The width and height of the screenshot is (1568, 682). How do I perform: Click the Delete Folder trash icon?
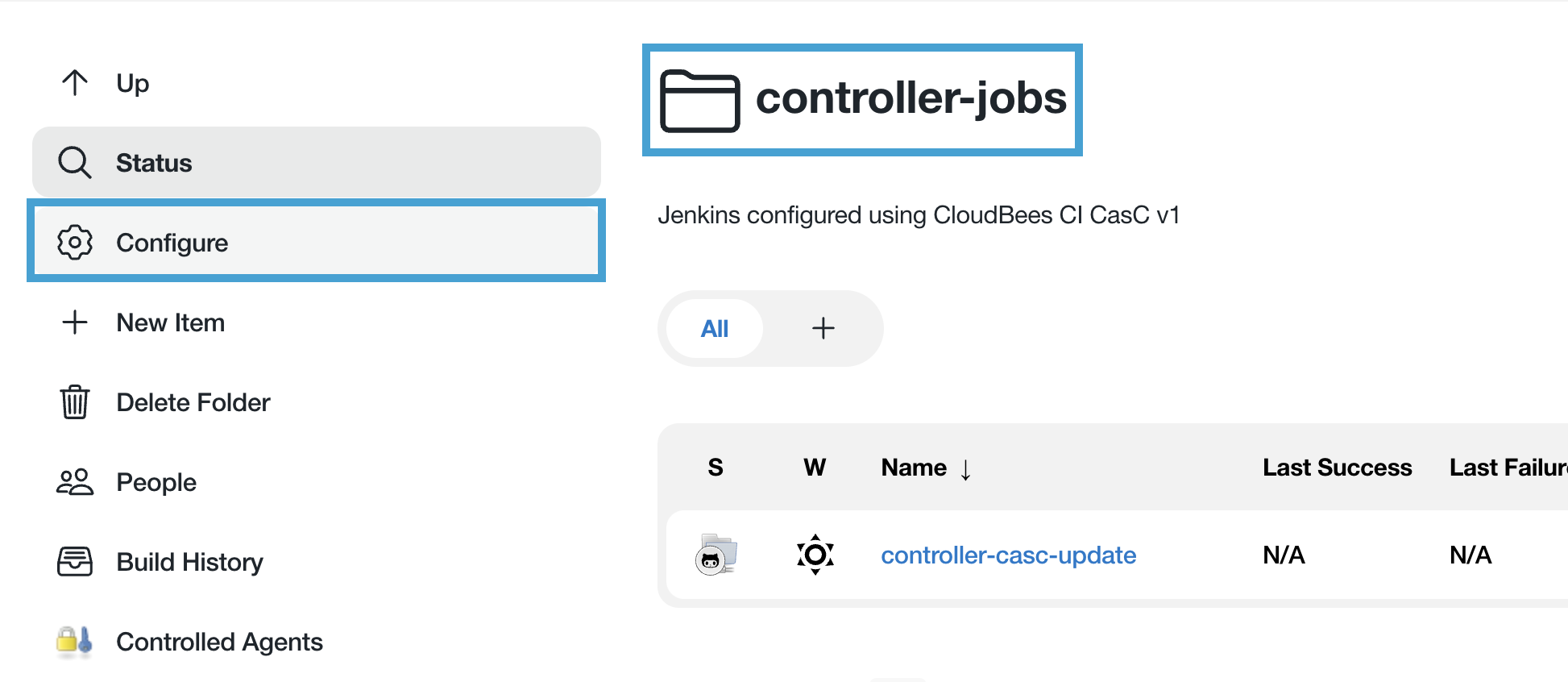point(75,401)
